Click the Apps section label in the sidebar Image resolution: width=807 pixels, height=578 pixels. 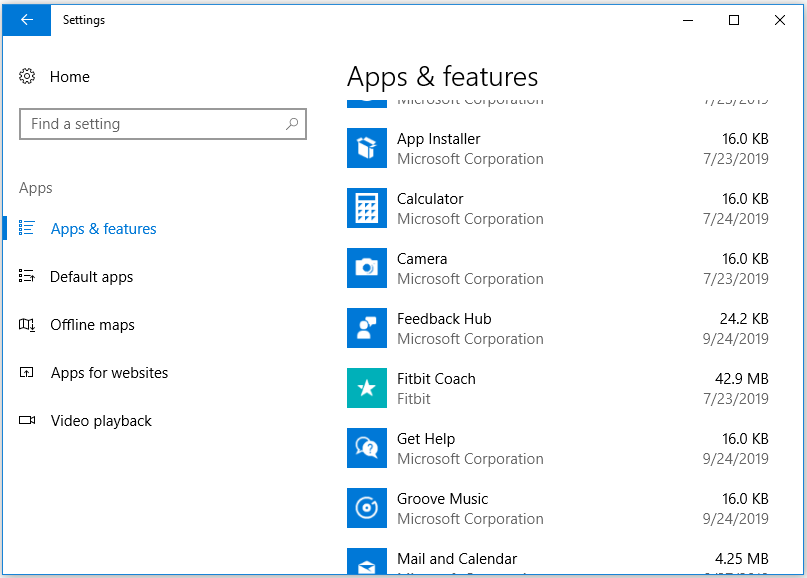click(x=36, y=188)
